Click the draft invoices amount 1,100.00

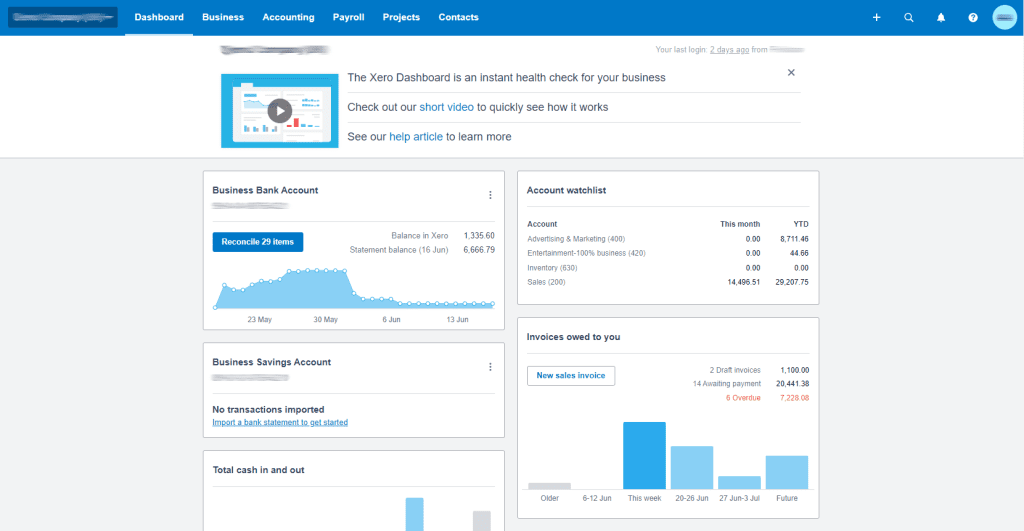795,370
